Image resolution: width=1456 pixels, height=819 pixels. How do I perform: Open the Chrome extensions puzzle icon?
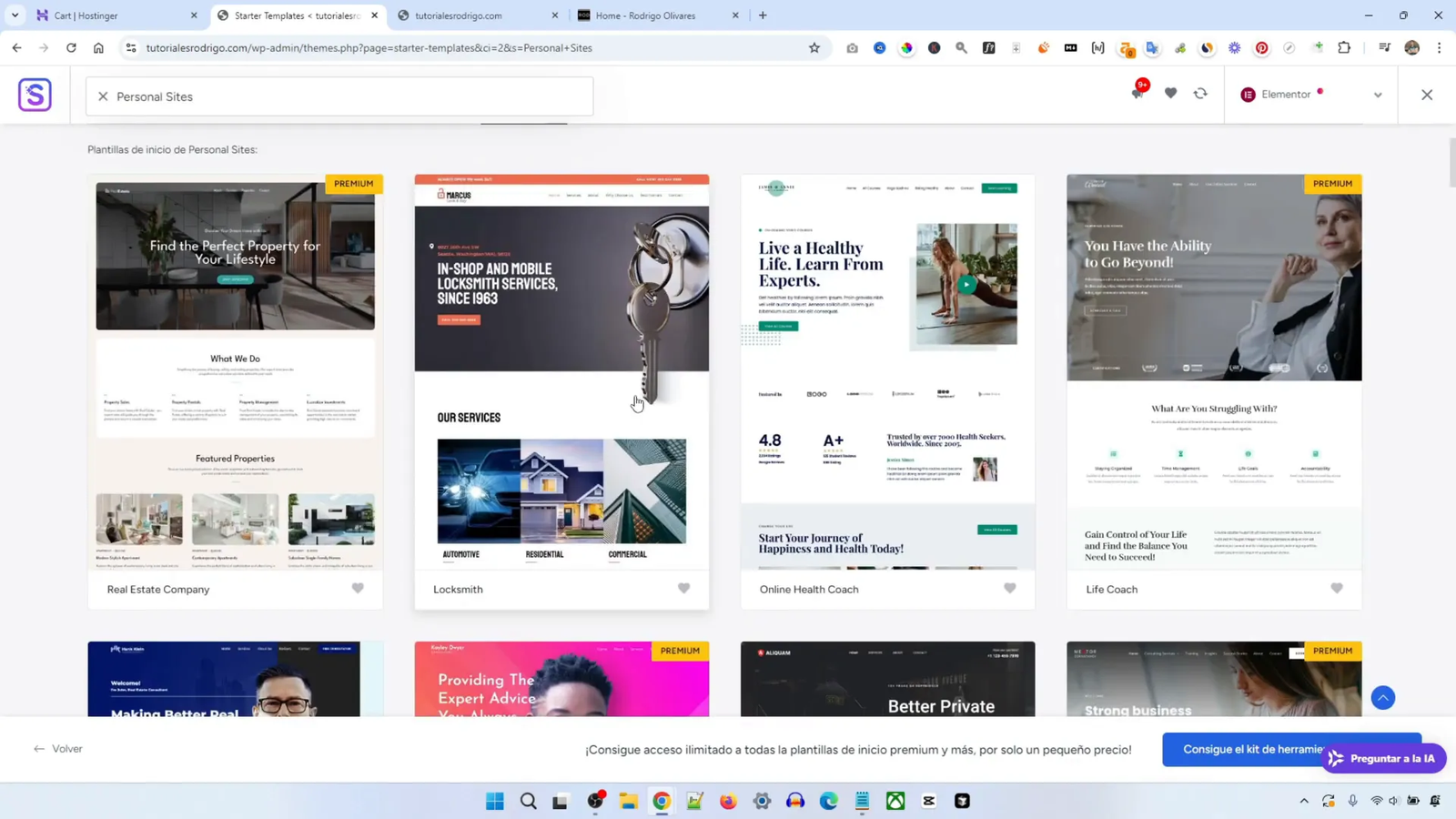[1344, 48]
